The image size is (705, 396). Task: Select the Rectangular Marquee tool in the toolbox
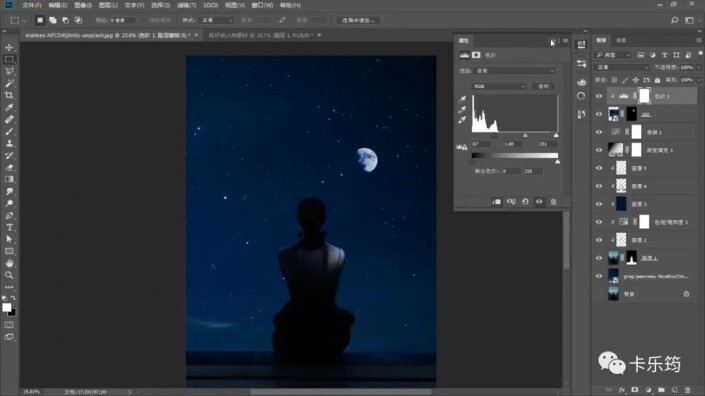click(x=9, y=59)
